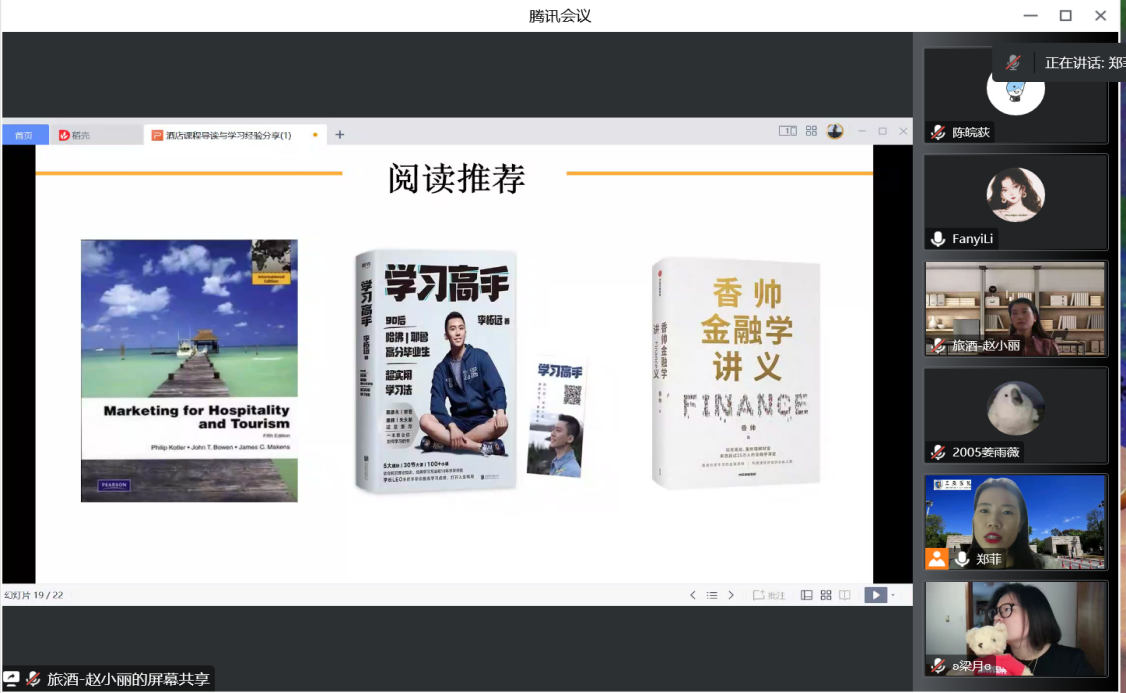Switch to slide sorter grid view
1126x693 pixels.
click(x=826, y=595)
